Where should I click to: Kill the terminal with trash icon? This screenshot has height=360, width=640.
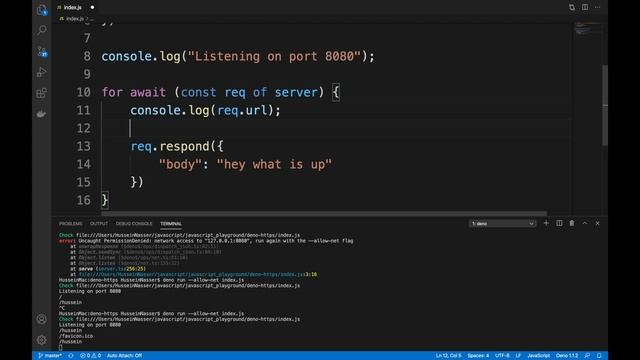[572, 223]
